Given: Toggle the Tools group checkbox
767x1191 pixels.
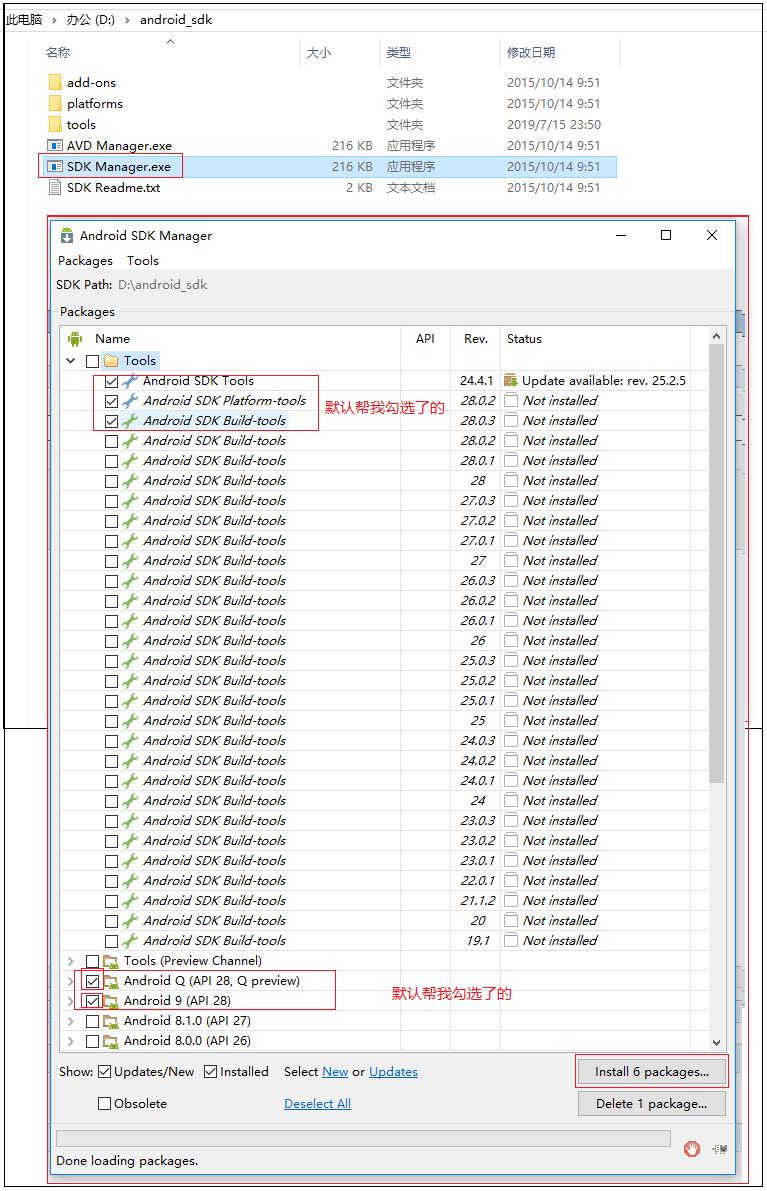Looking at the screenshot, I should click(x=93, y=361).
